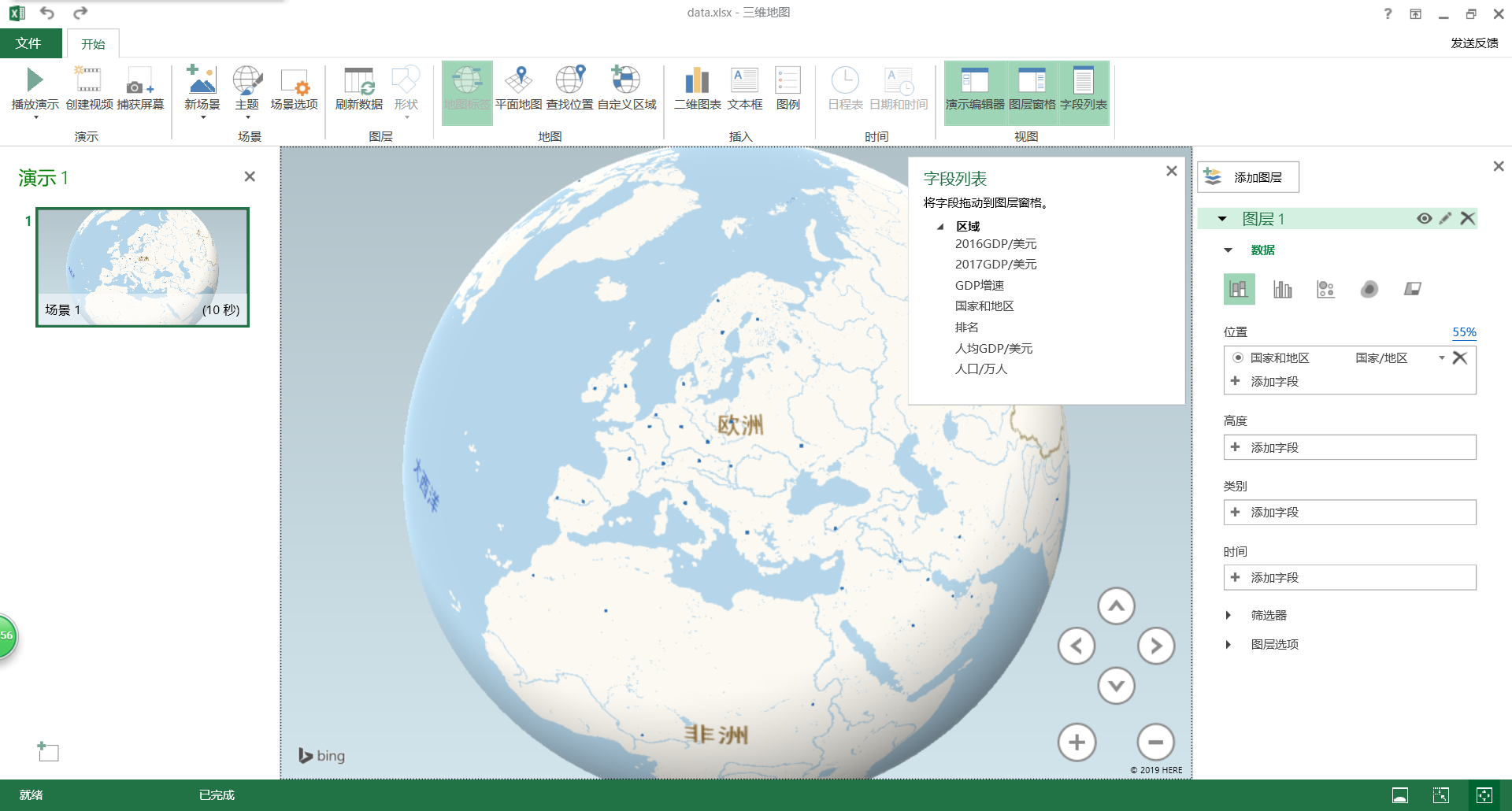Toggle 图层 1 visibility eye

click(1424, 219)
